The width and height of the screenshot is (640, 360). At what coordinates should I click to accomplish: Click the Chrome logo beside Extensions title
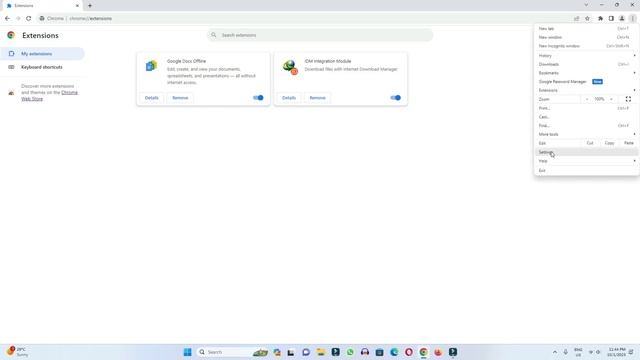[11, 35]
